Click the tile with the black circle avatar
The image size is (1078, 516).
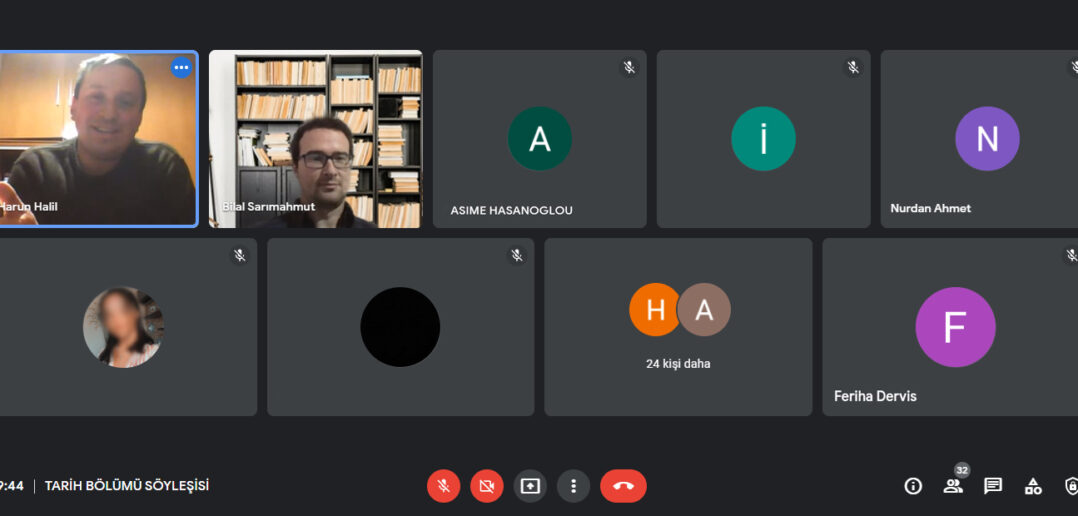(x=401, y=327)
